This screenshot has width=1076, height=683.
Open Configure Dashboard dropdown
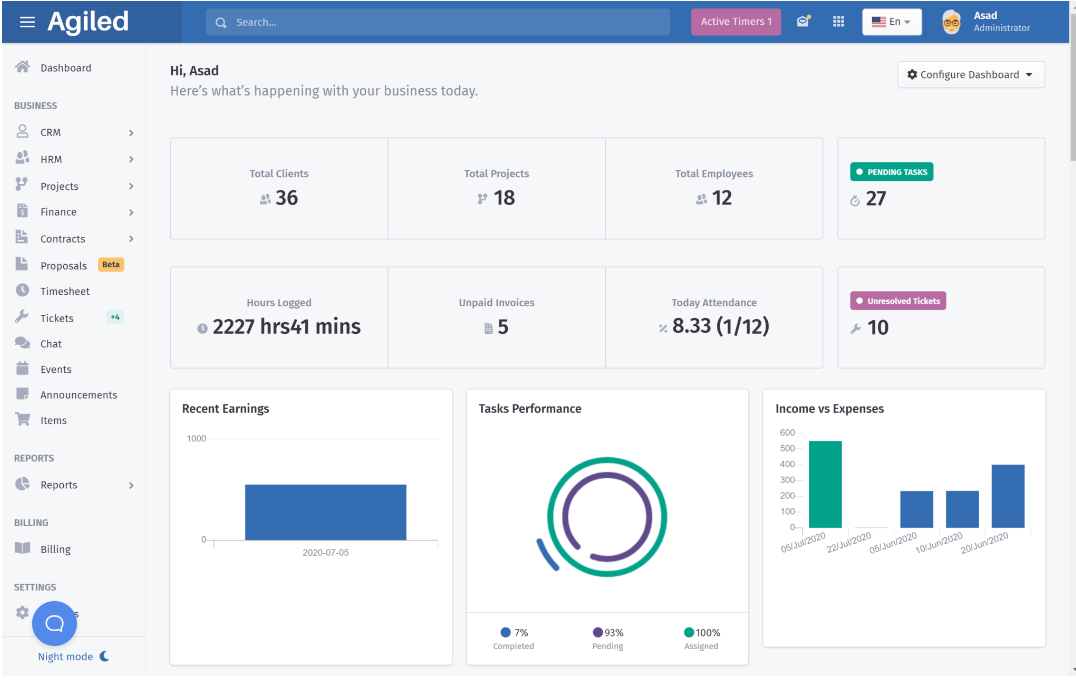coord(971,75)
